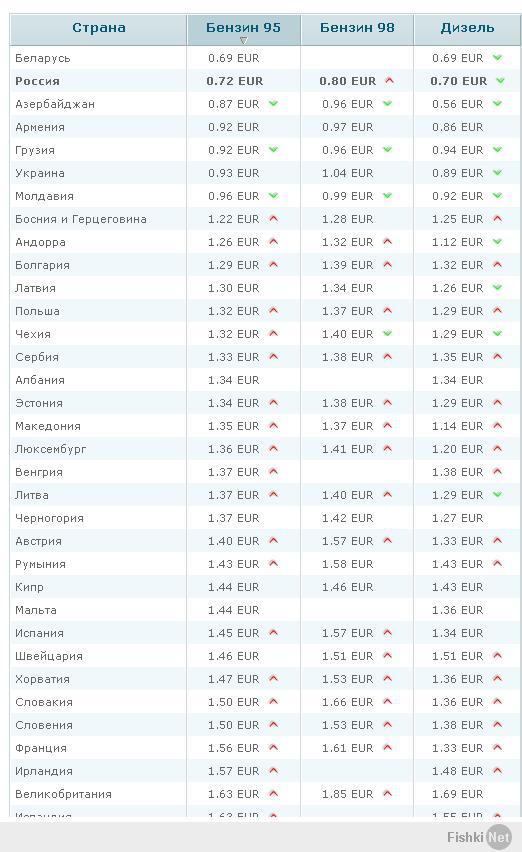Click green arrow by Чехия 1.40 EUR
This screenshot has width=522, height=852.
387,334
